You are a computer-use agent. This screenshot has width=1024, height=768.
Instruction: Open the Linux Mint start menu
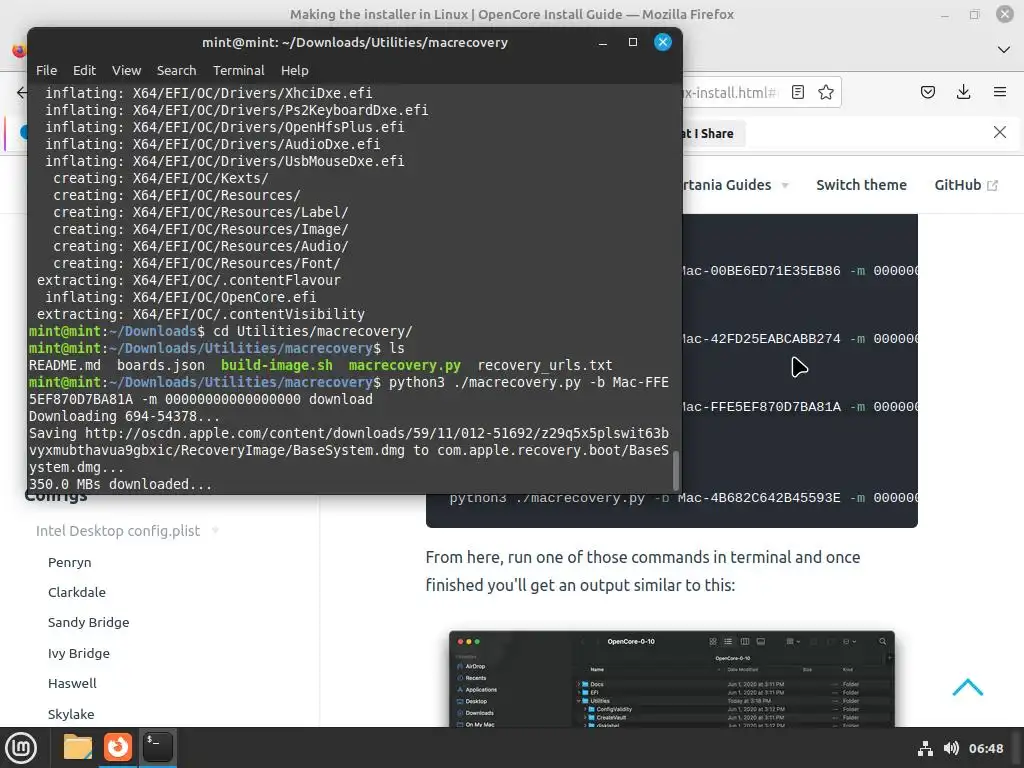pyautogui.click(x=21, y=748)
